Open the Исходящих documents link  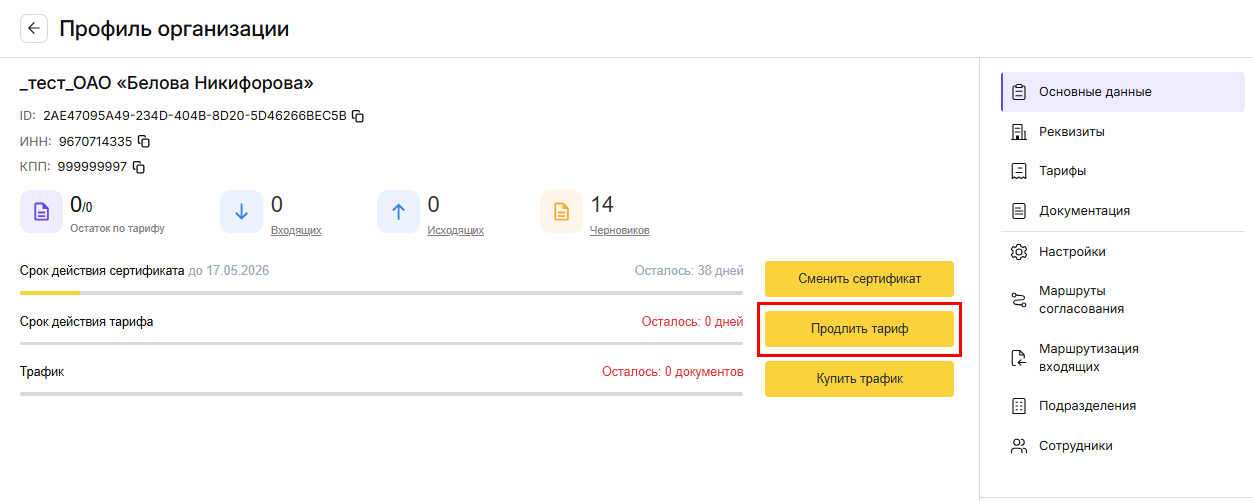[455, 230]
